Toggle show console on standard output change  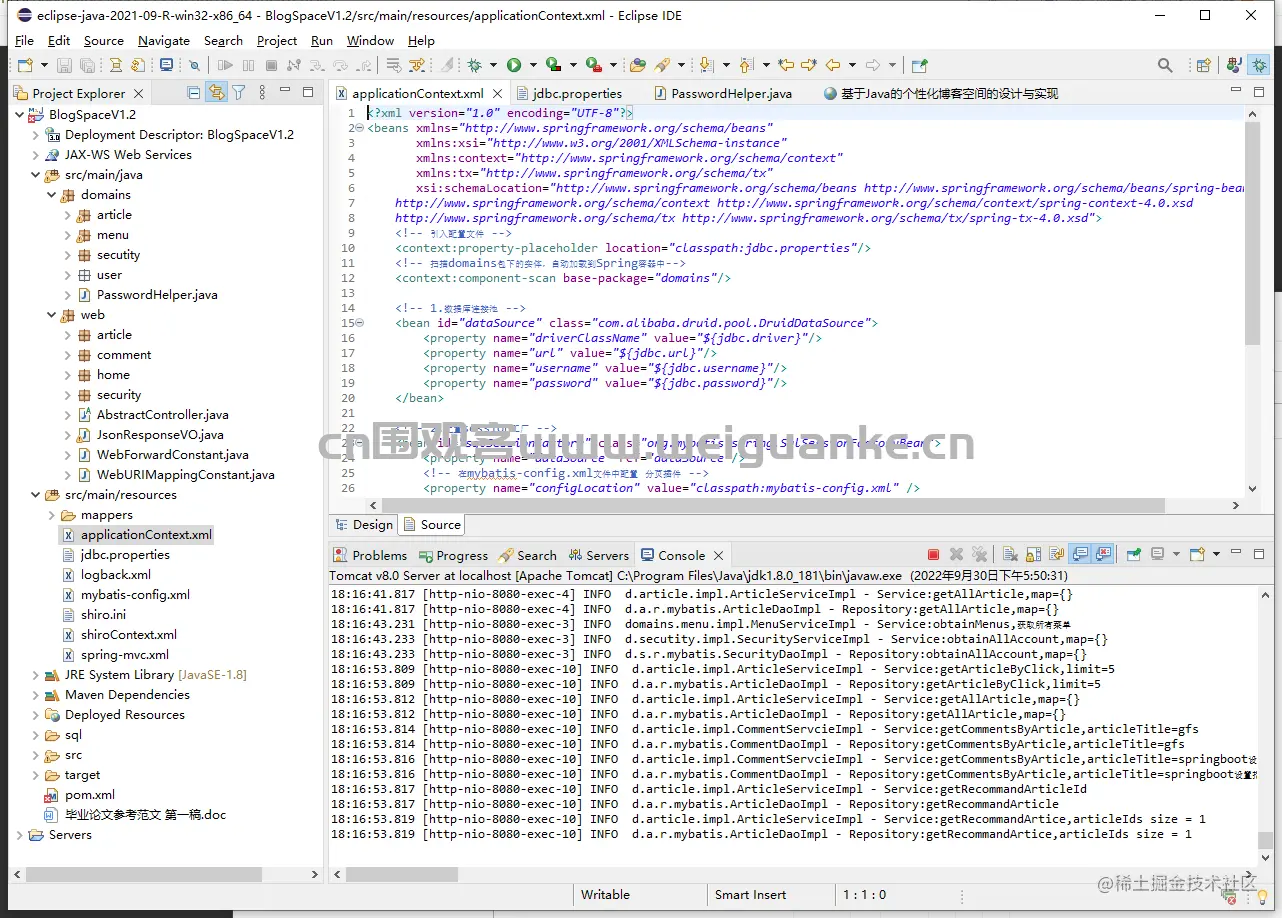pos(1080,555)
